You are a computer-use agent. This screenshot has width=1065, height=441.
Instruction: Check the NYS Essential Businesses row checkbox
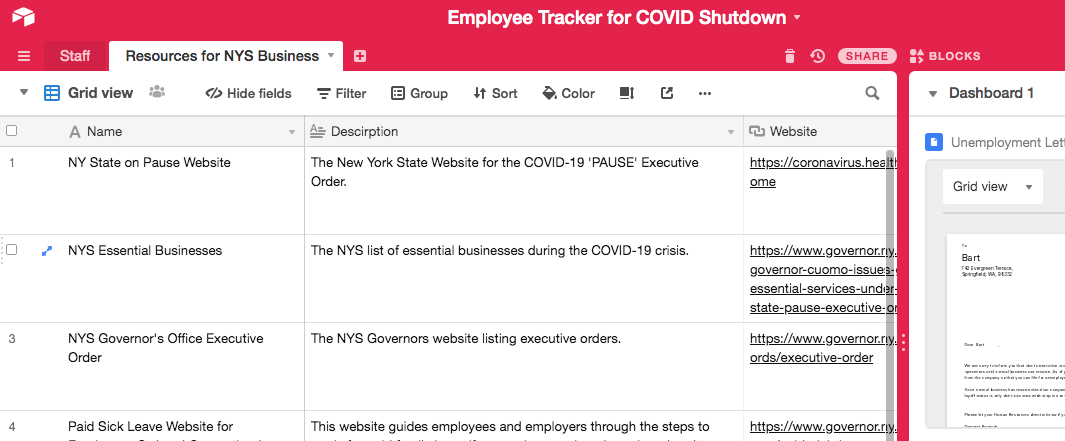click(x=12, y=250)
